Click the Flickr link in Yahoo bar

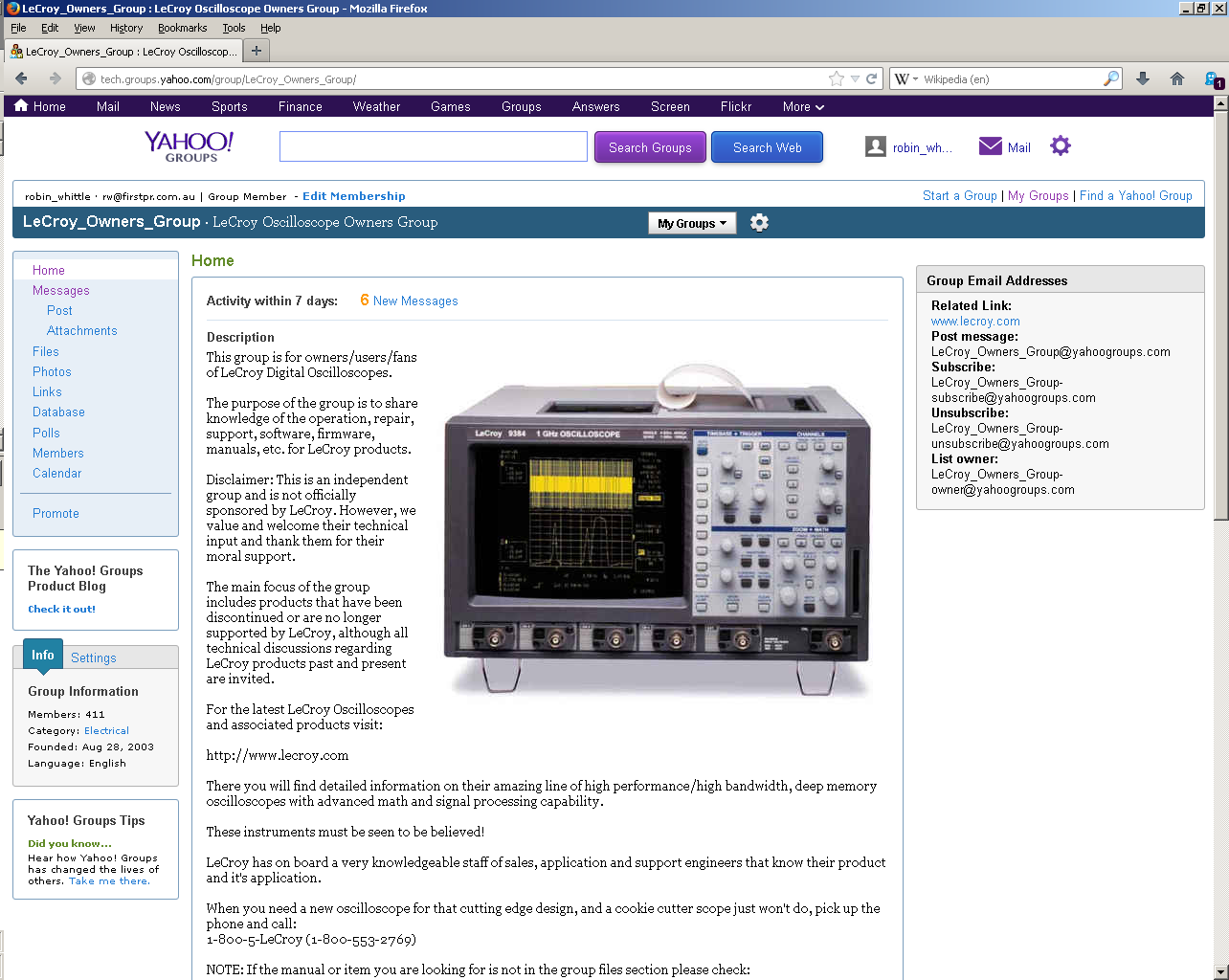[736, 106]
